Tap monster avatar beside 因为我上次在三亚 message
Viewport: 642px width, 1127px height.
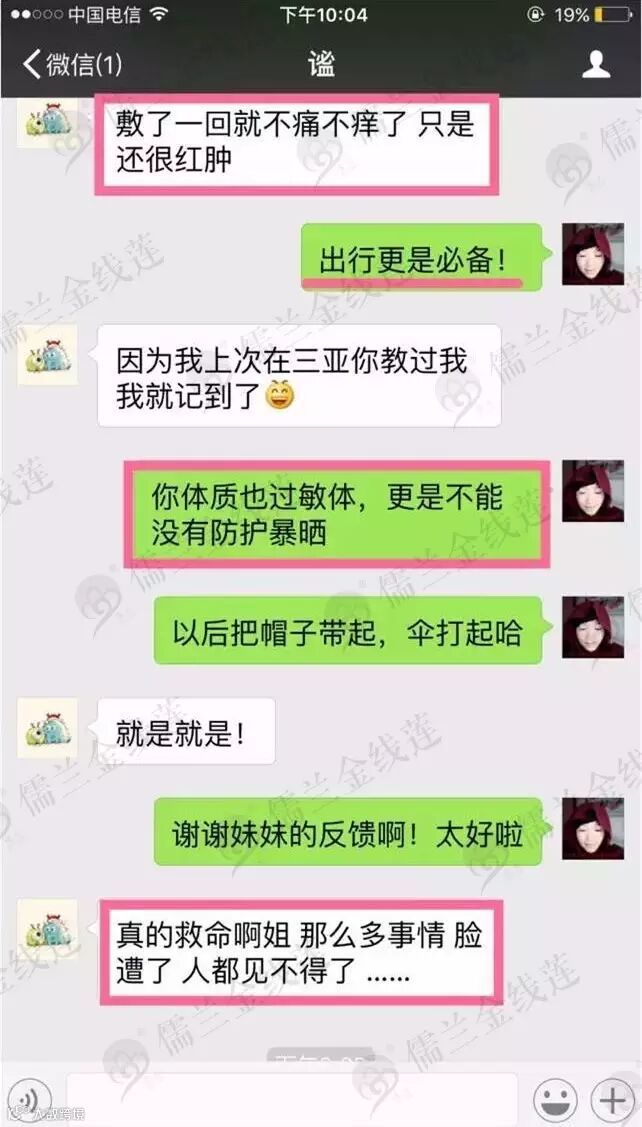(x=47, y=354)
